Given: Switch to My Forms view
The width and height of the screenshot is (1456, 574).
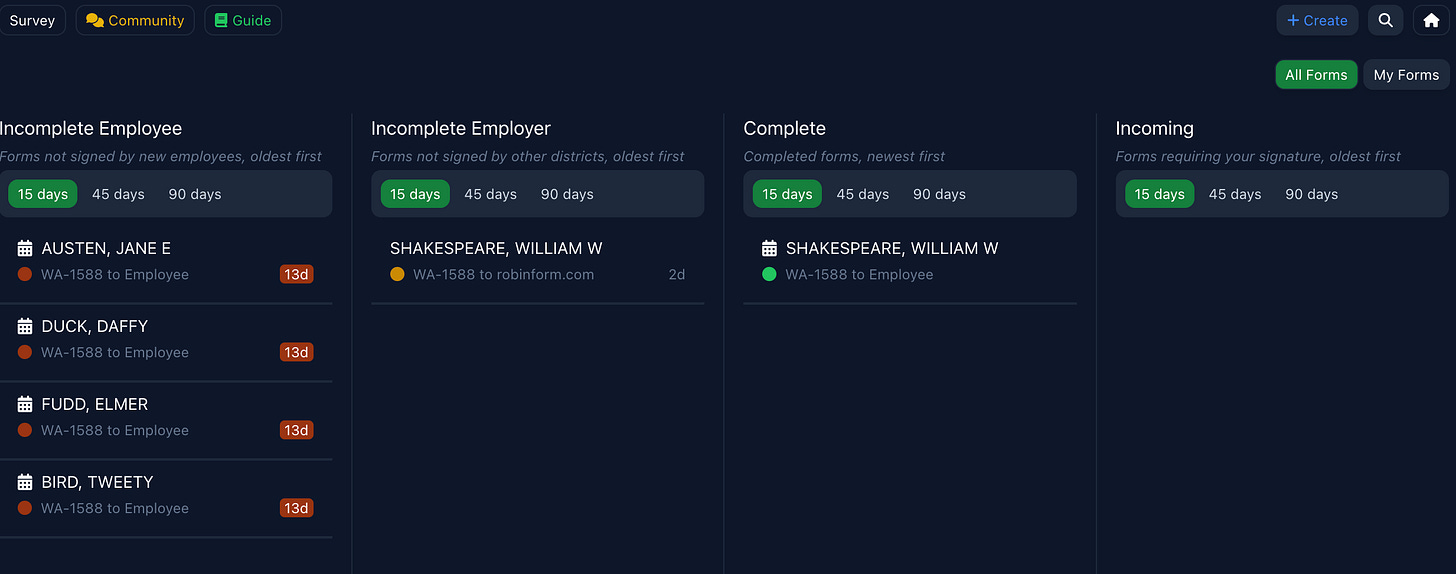Looking at the screenshot, I should click(1406, 75).
